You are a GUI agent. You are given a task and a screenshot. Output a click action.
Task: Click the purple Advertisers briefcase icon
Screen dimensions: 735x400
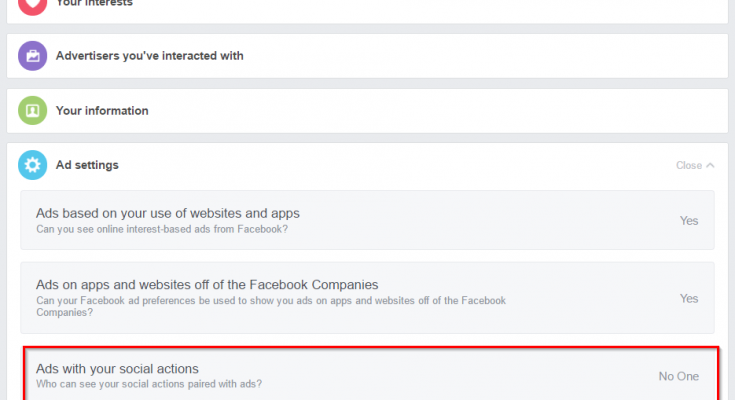click(33, 56)
